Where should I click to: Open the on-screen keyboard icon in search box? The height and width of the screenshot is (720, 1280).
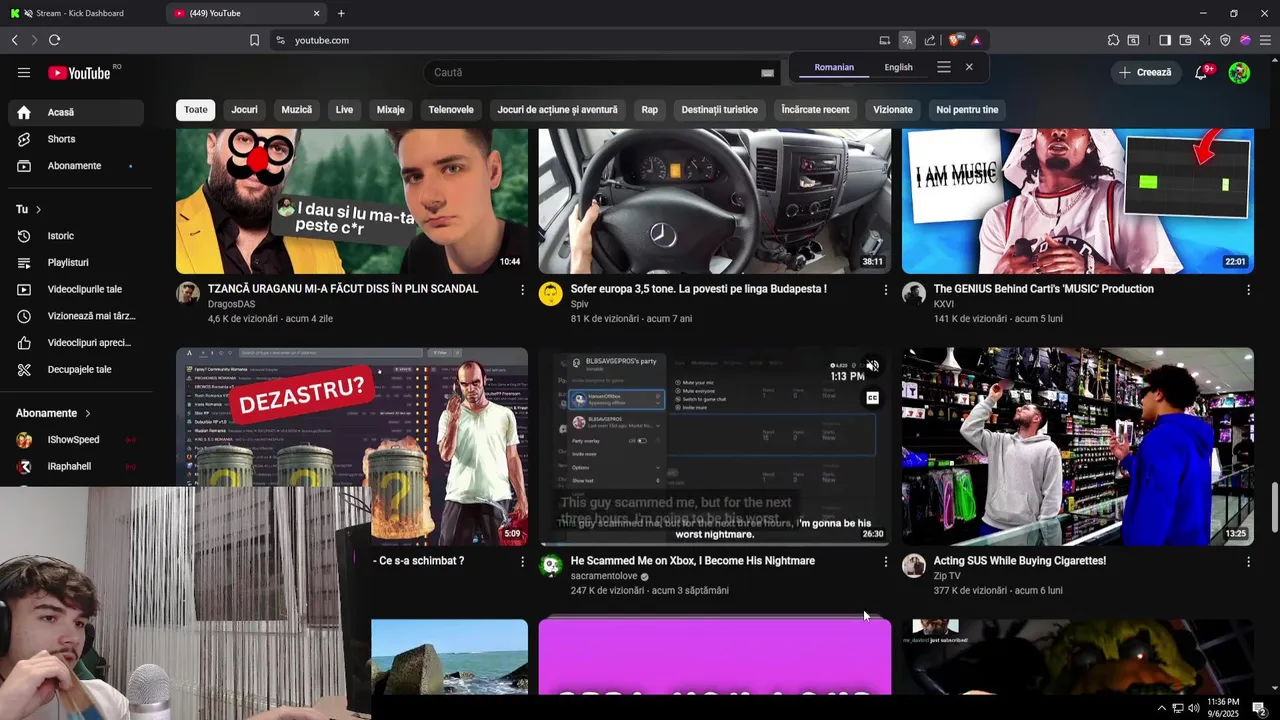pos(767,73)
